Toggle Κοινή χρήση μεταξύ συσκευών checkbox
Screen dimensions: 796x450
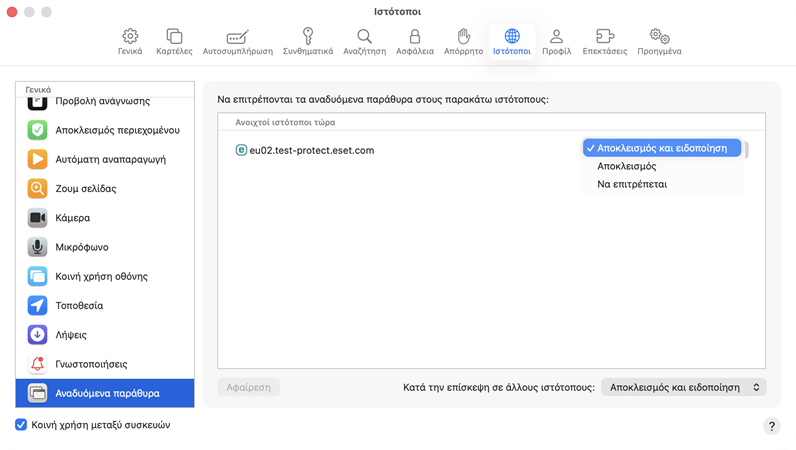tap(21, 425)
